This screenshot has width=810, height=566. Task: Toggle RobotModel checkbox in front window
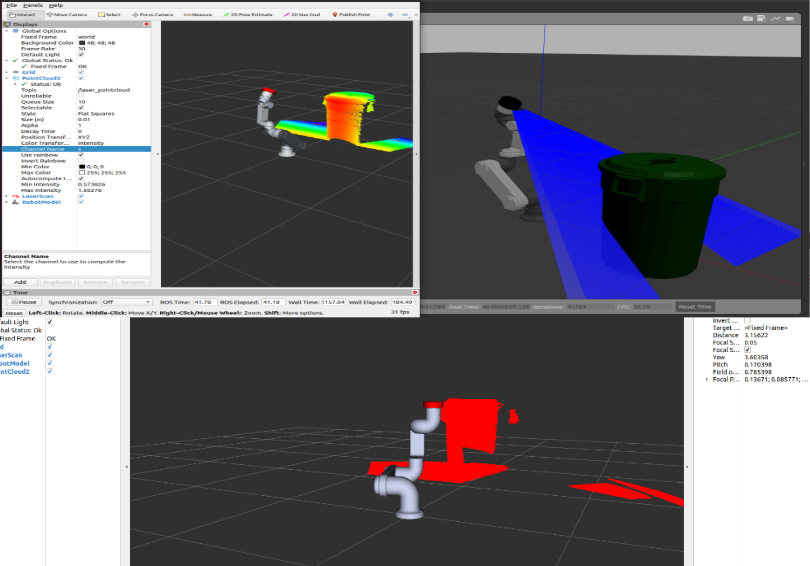coord(81,202)
